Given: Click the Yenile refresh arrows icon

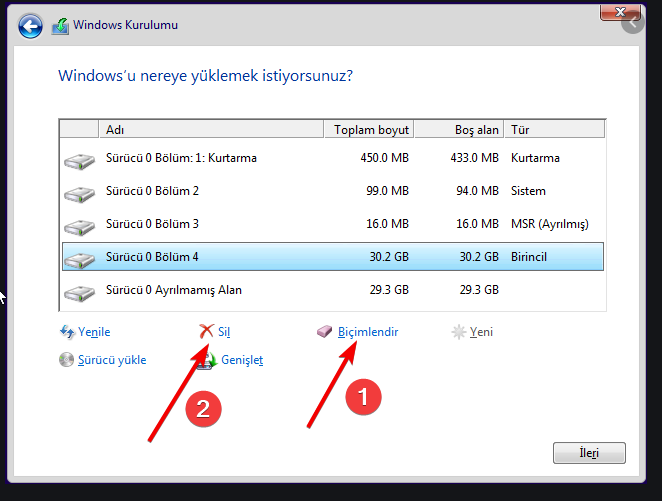Looking at the screenshot, I should (67, 332).
